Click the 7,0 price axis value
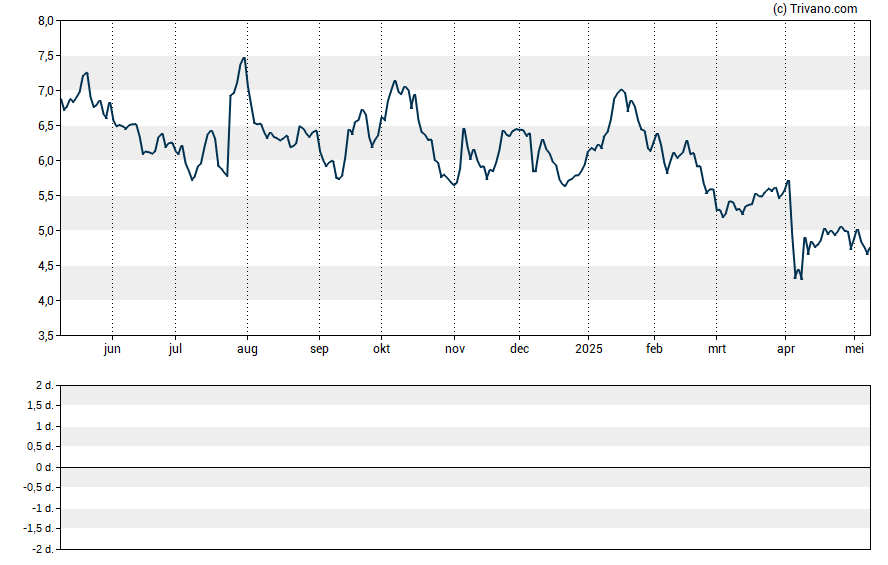This screenshot has height=565, width=888. click(46, 91)
